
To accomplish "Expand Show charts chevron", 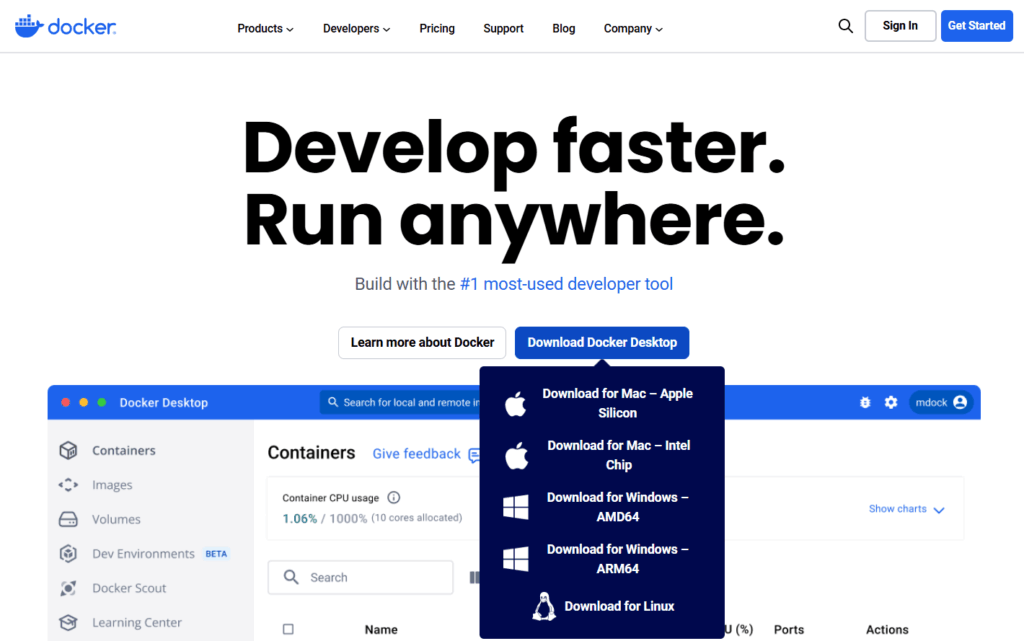I will (939, 510).
